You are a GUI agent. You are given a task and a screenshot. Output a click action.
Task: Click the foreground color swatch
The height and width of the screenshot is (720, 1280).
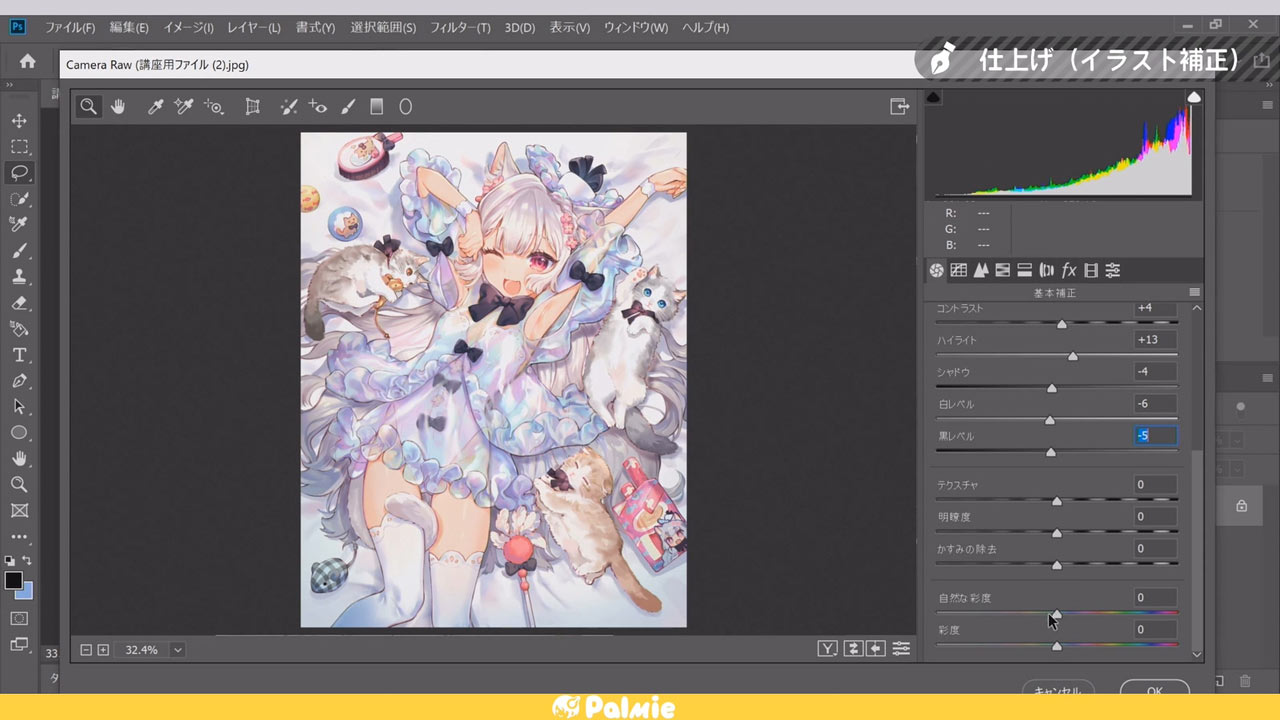[x=13, y=581]
